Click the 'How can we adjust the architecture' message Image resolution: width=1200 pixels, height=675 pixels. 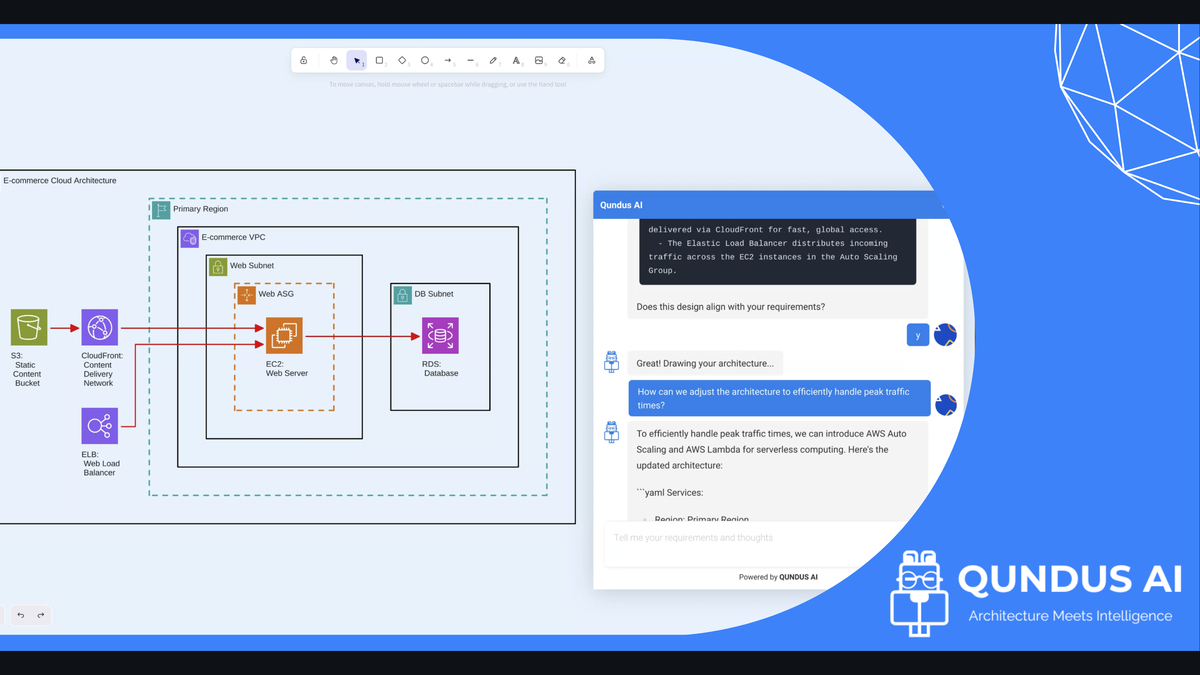(779, 398)
